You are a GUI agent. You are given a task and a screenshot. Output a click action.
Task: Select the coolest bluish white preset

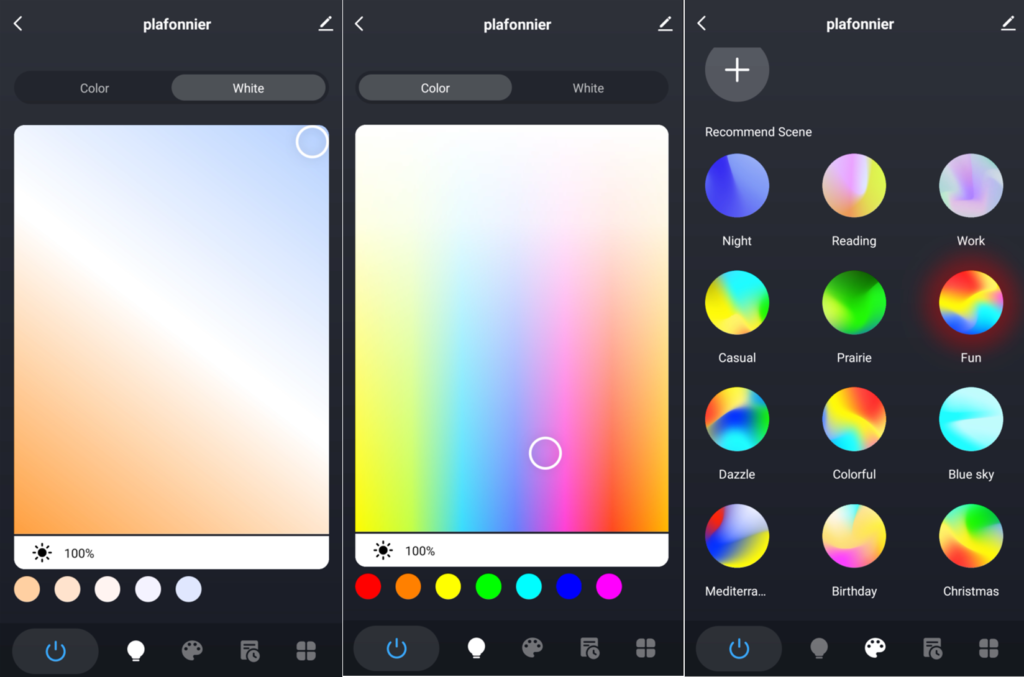(189, 589)
